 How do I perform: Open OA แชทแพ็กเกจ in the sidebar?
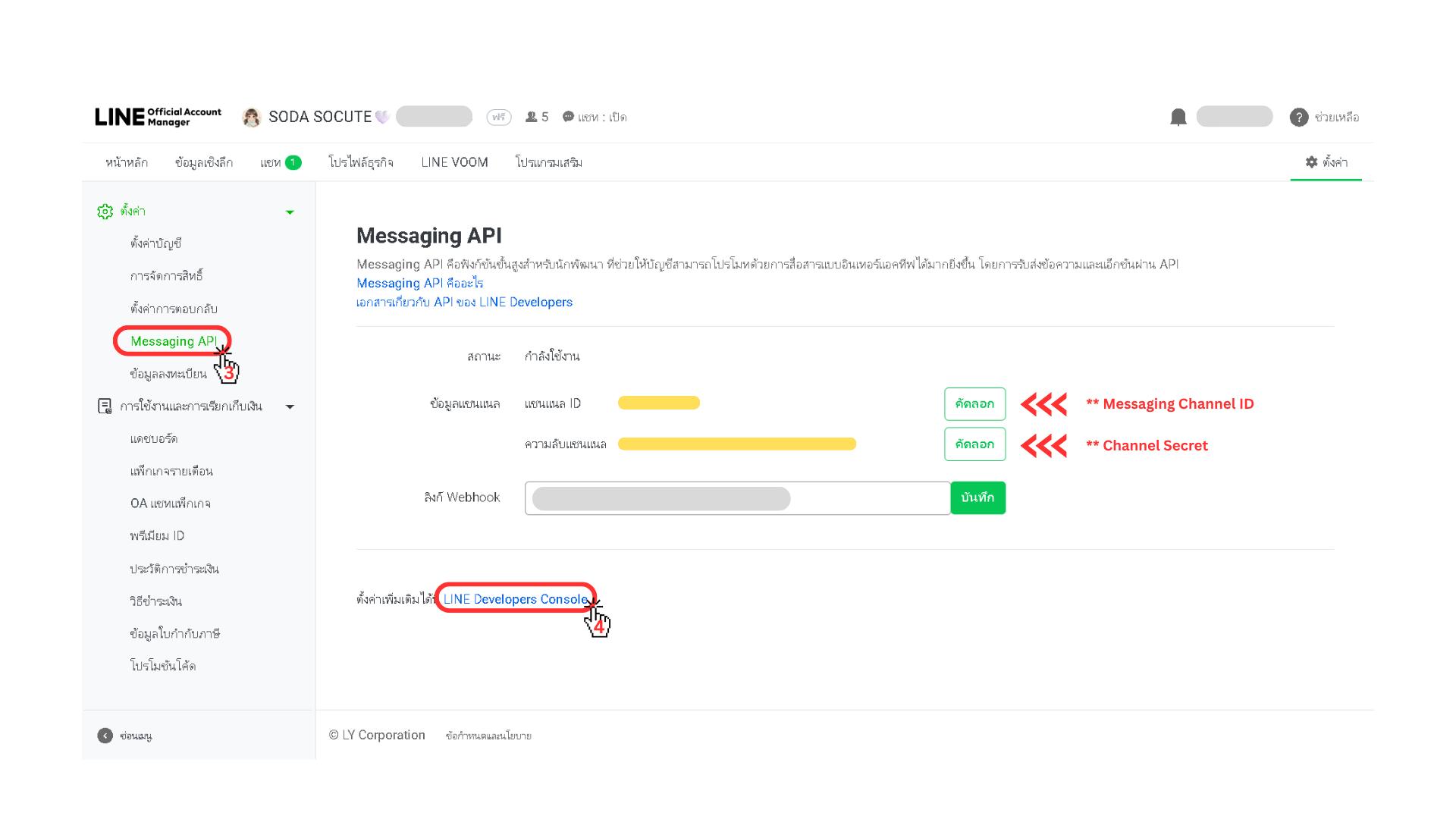click(x=171, y=504)
